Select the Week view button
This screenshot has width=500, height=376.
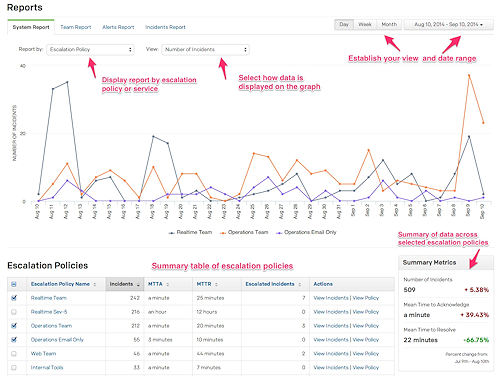pos(365,24)
